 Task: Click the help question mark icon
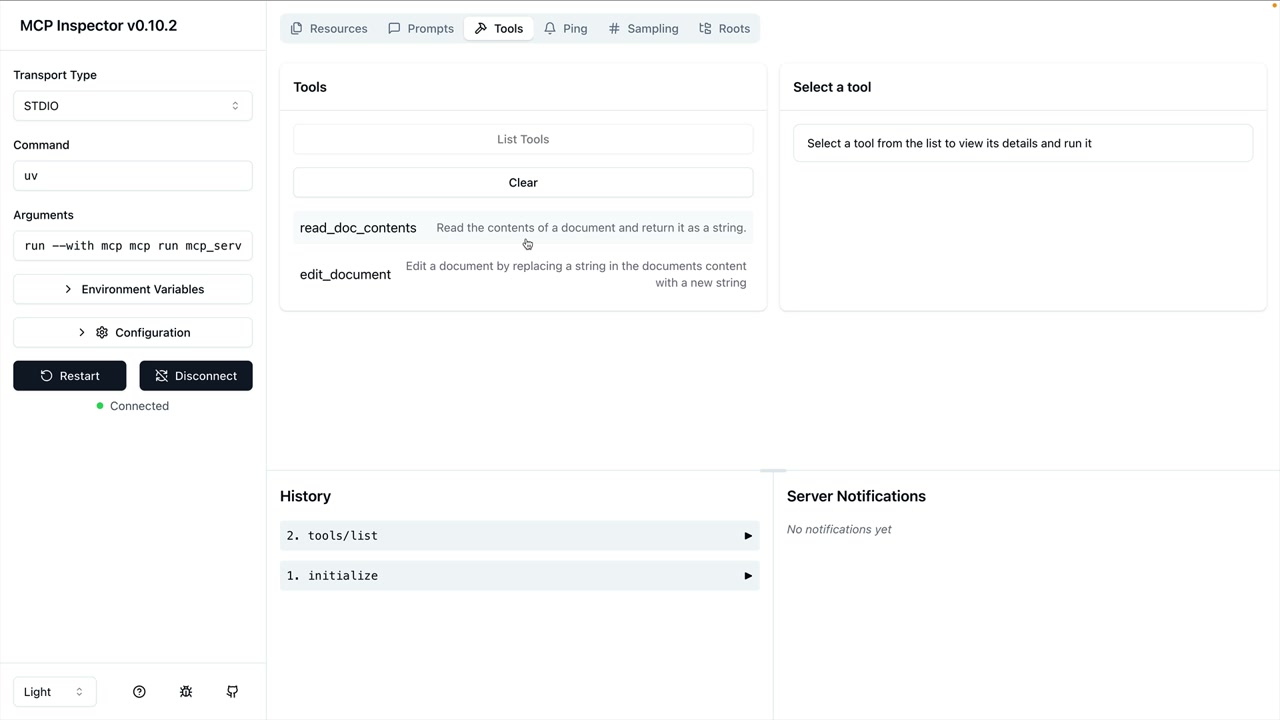pyautogui.click(x=139, y=692)
